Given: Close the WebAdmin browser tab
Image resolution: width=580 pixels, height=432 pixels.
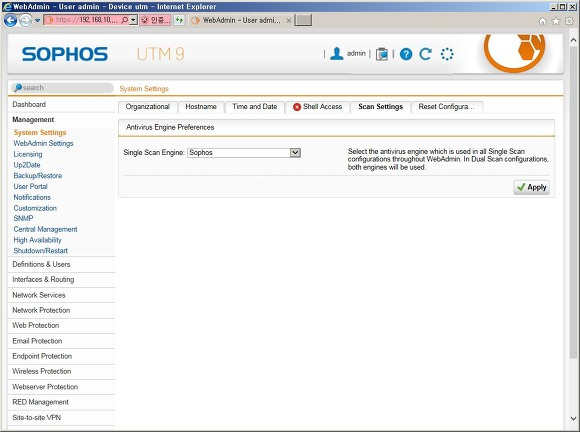Looking at the screenshot, I should coord(289,20).
